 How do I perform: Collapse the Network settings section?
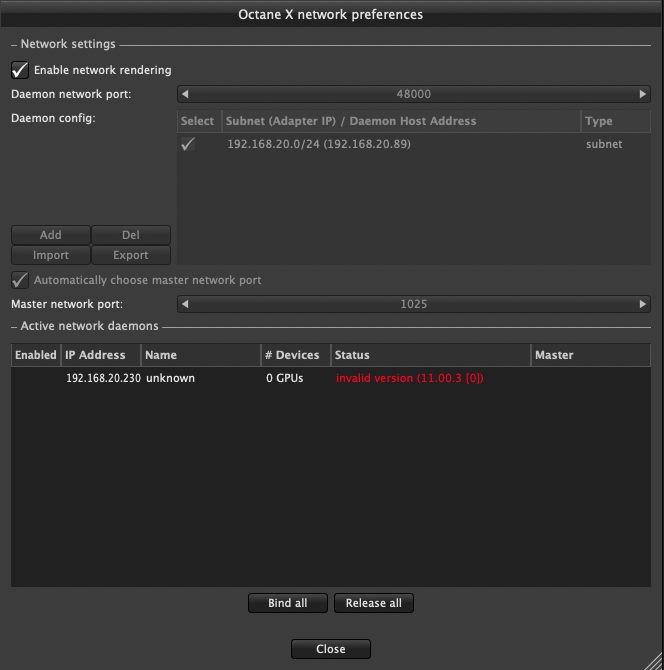pos(14,44)
